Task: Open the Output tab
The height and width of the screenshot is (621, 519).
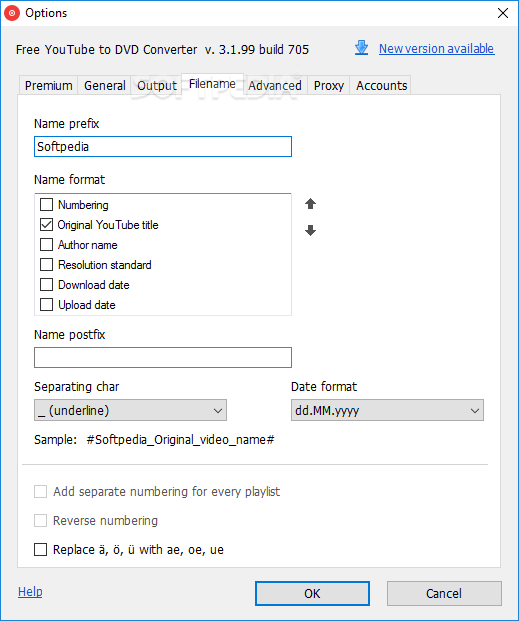Action: tap(157, 86)
